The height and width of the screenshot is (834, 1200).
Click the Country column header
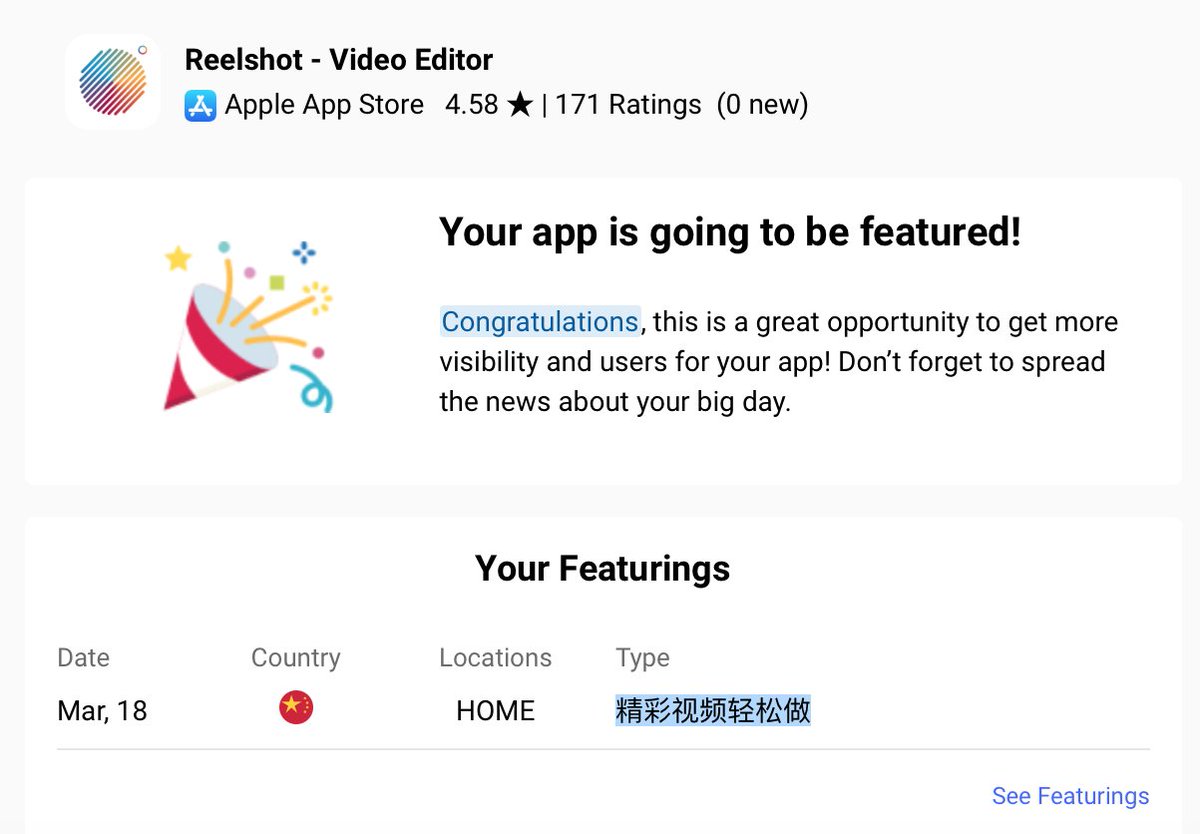[x=296, y=658]
